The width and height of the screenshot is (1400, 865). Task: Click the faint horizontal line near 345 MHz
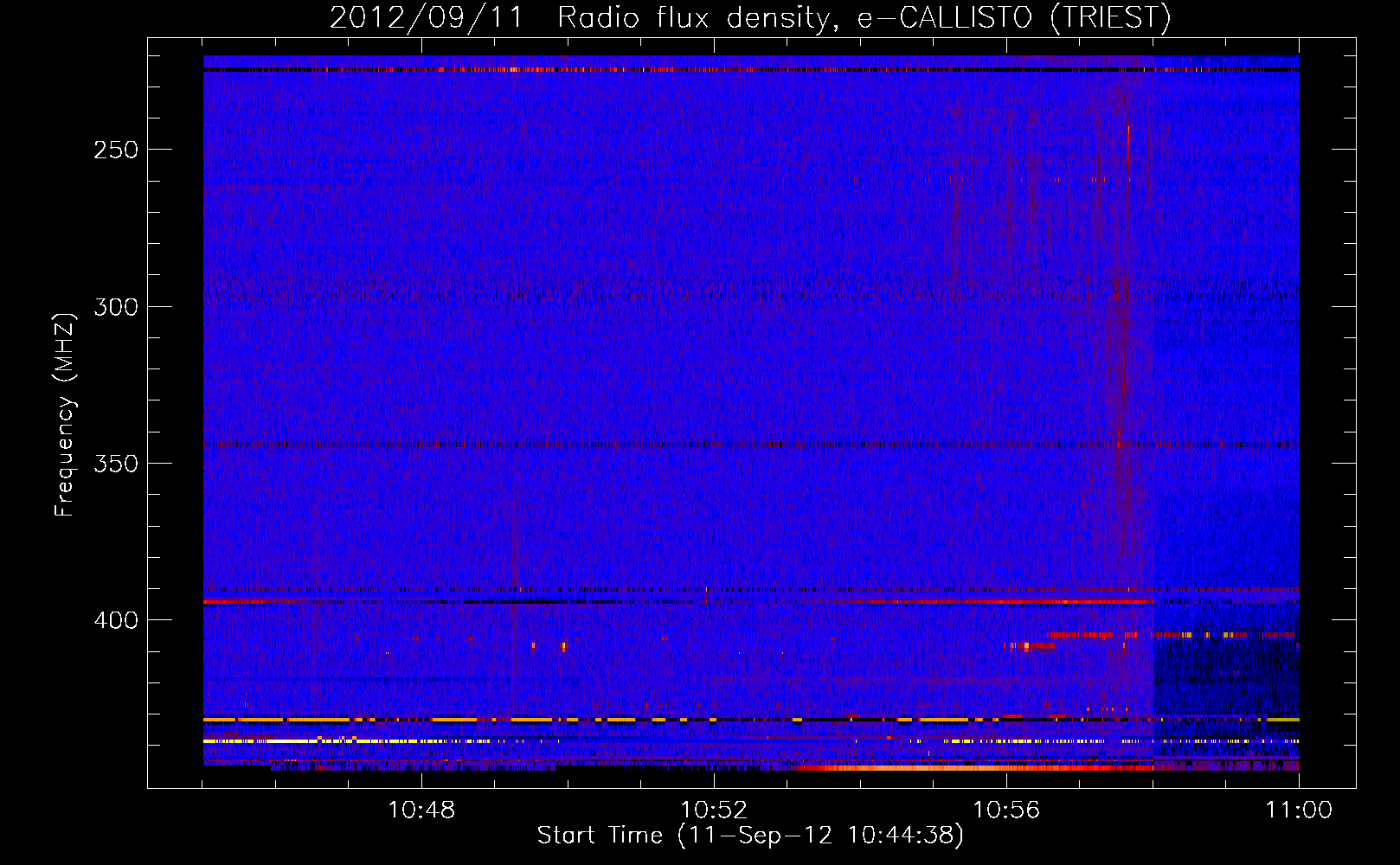tap(751, 445)
